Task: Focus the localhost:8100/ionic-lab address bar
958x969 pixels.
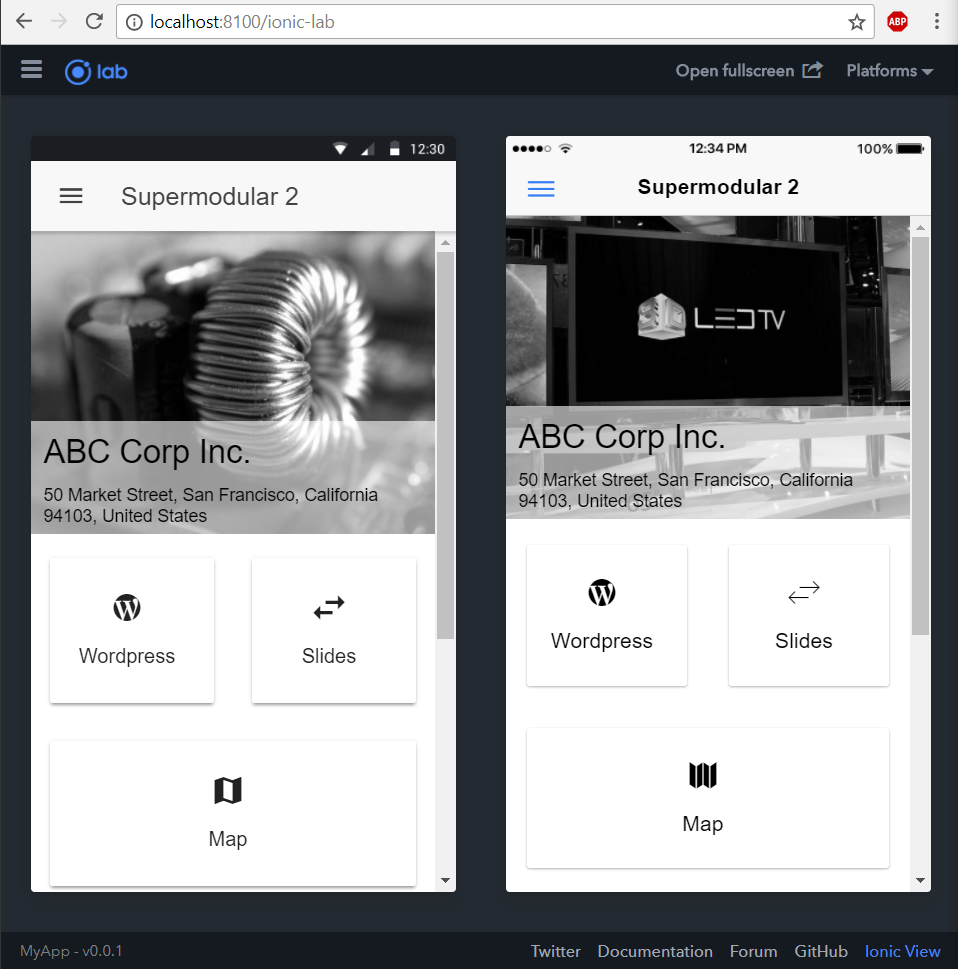Action: tap(494, 22)
